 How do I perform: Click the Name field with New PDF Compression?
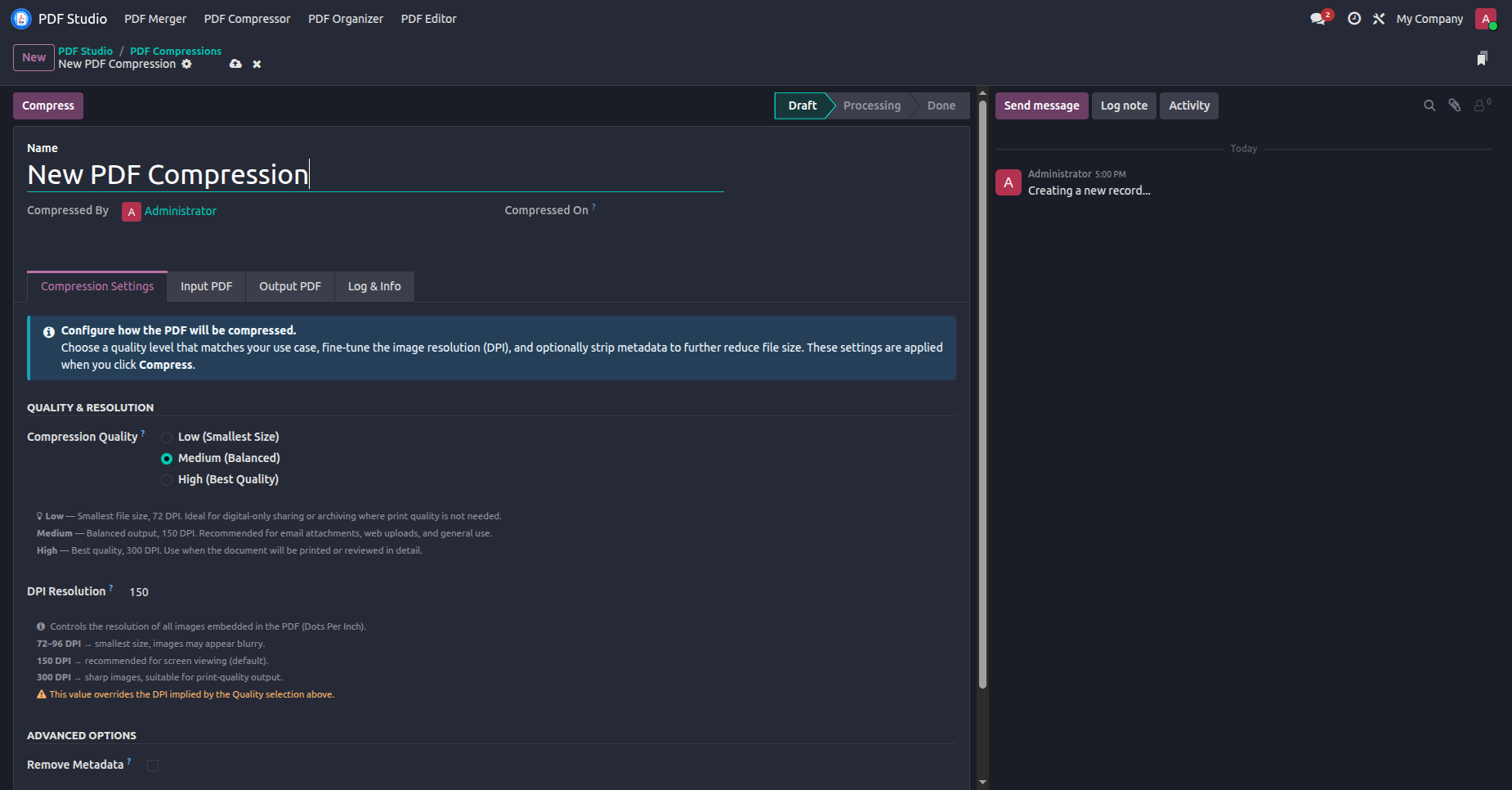coord(375,175)
